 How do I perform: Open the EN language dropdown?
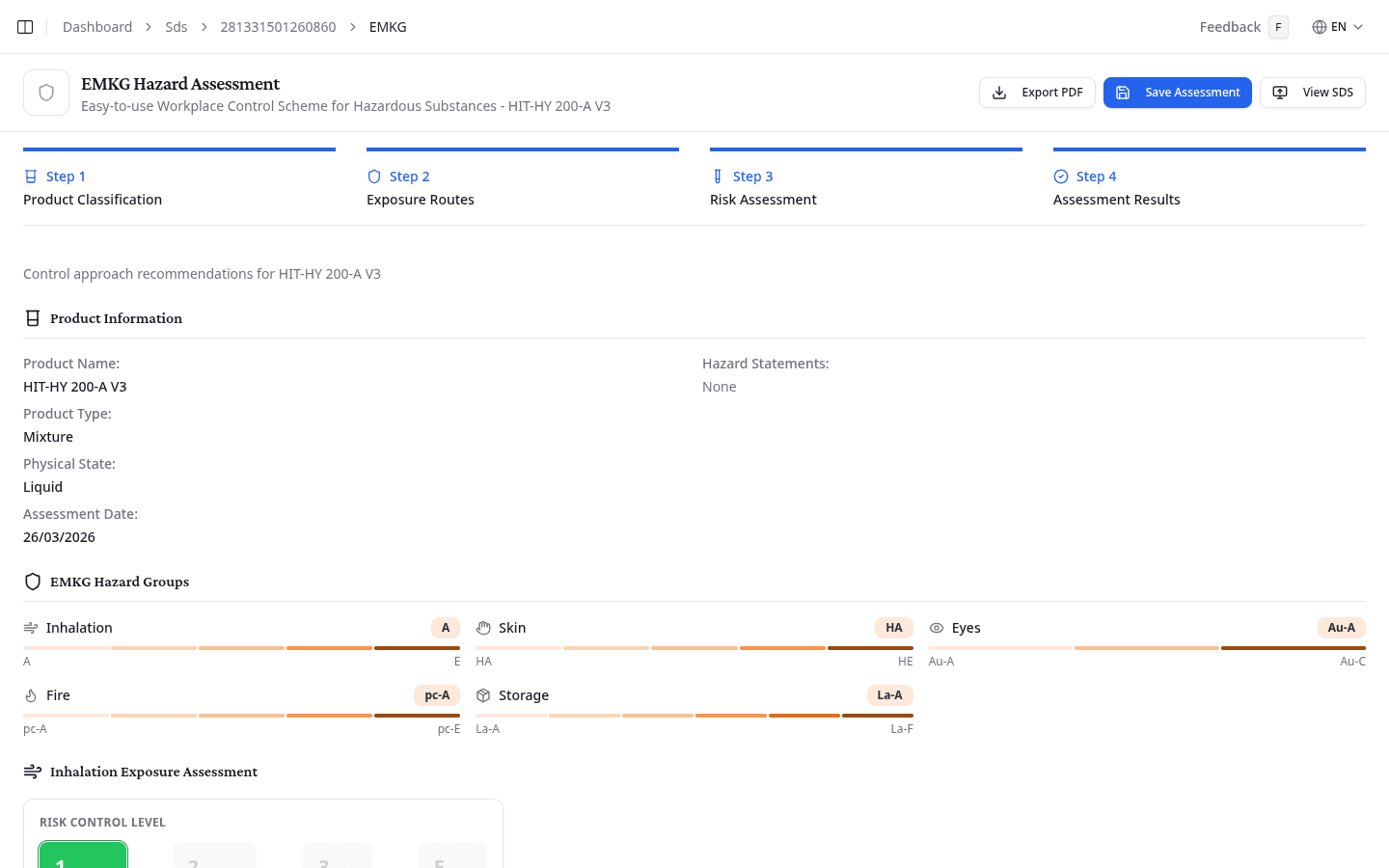click(1338, 27)
